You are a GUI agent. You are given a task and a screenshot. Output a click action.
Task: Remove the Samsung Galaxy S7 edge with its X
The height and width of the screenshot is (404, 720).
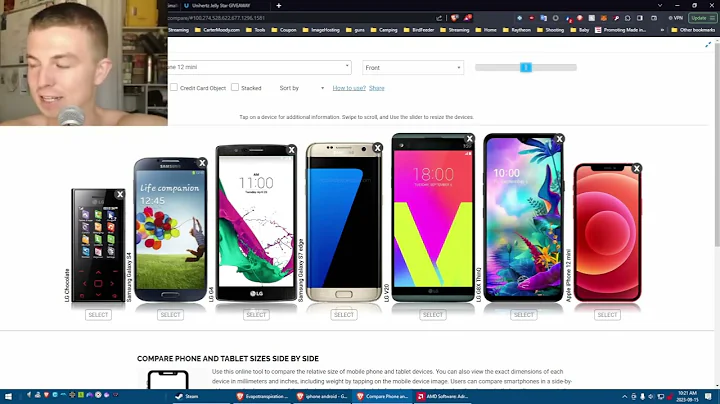377,147
